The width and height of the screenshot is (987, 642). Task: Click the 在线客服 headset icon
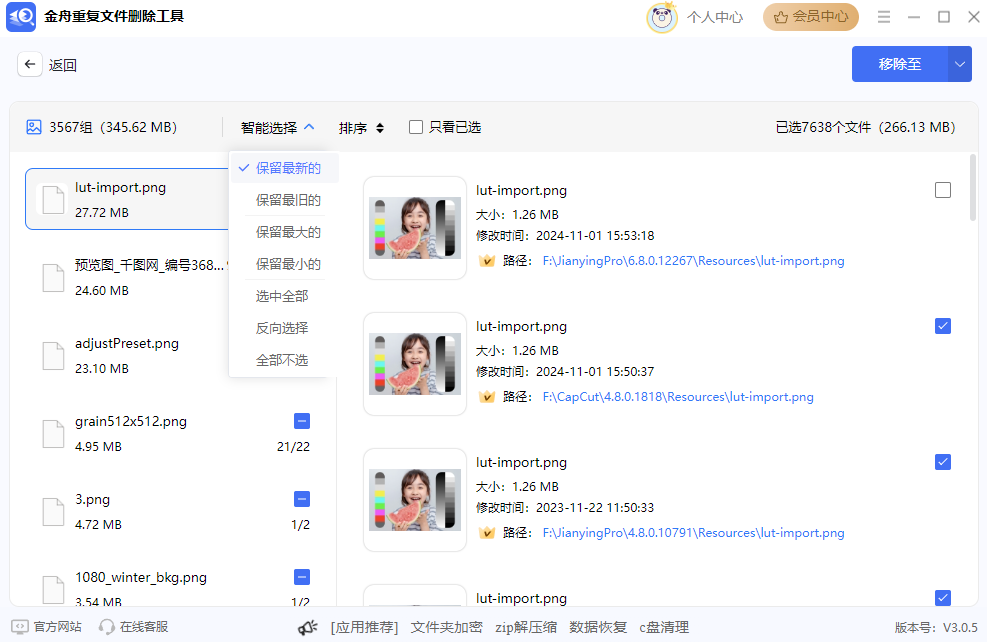pyautogui.click(x=106, y=626)
